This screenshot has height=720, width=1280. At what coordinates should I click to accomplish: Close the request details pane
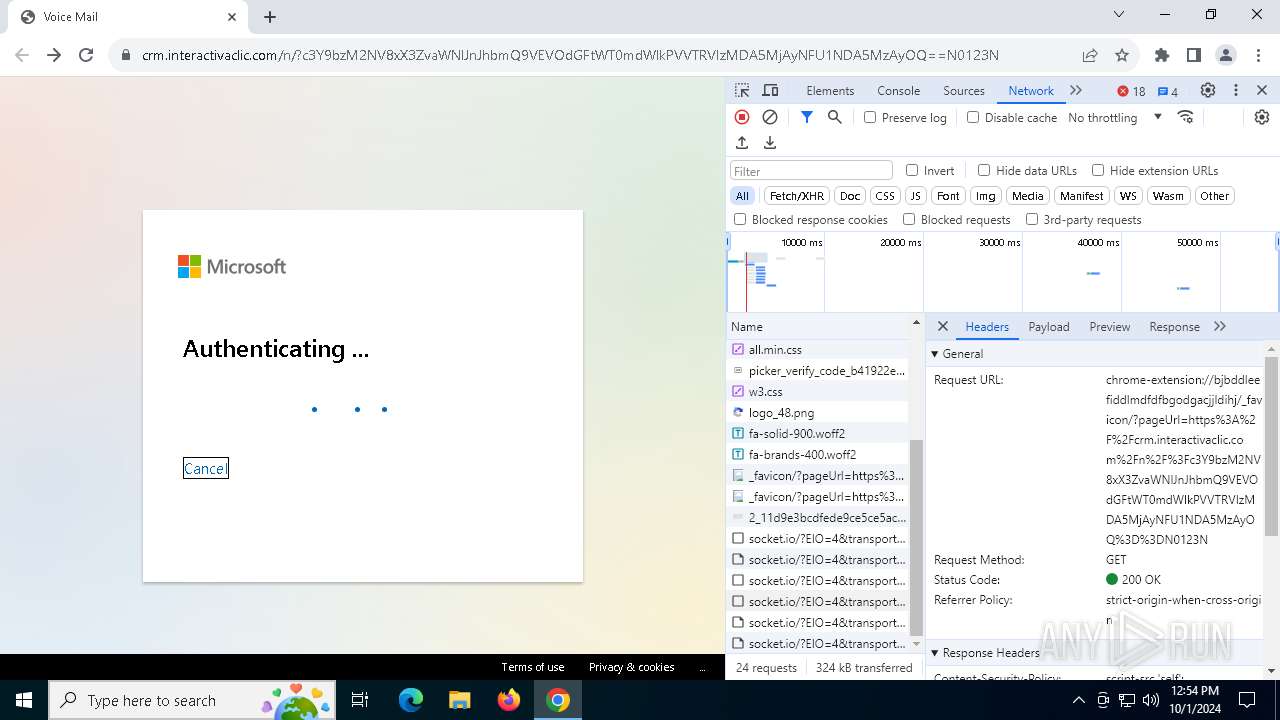tap(942, 326)
